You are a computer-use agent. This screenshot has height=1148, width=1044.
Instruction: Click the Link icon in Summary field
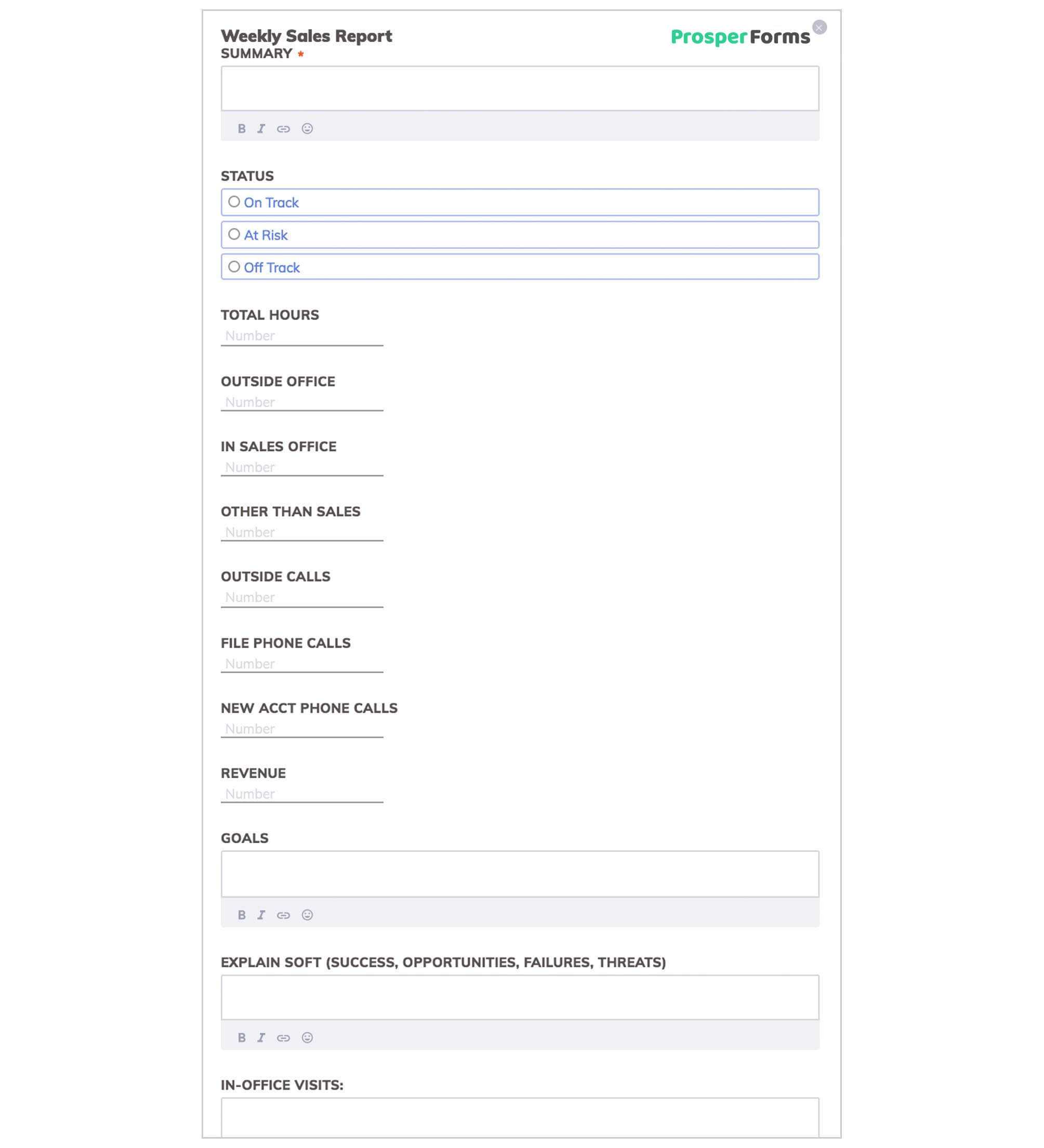[x=283, y=128]
